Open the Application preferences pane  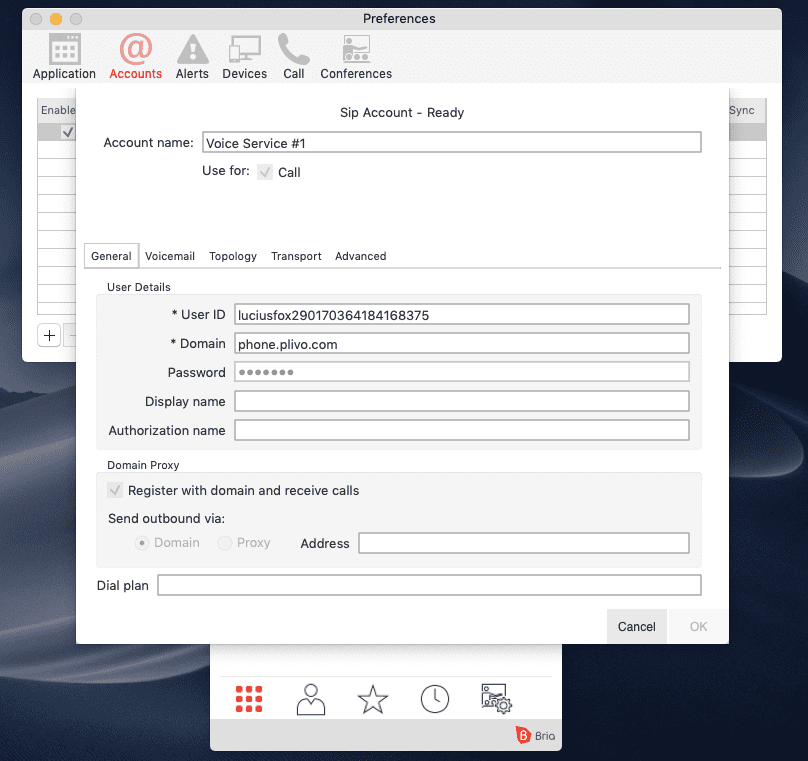click(x=64, y=57)
